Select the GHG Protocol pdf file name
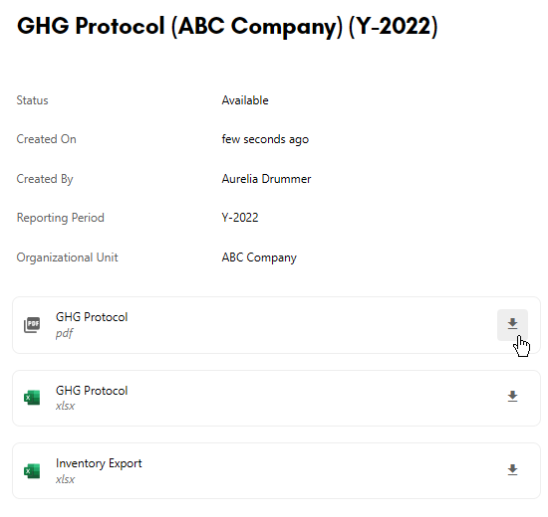The height and width of the screenshot is (517, 548). [x=92, y=317]
